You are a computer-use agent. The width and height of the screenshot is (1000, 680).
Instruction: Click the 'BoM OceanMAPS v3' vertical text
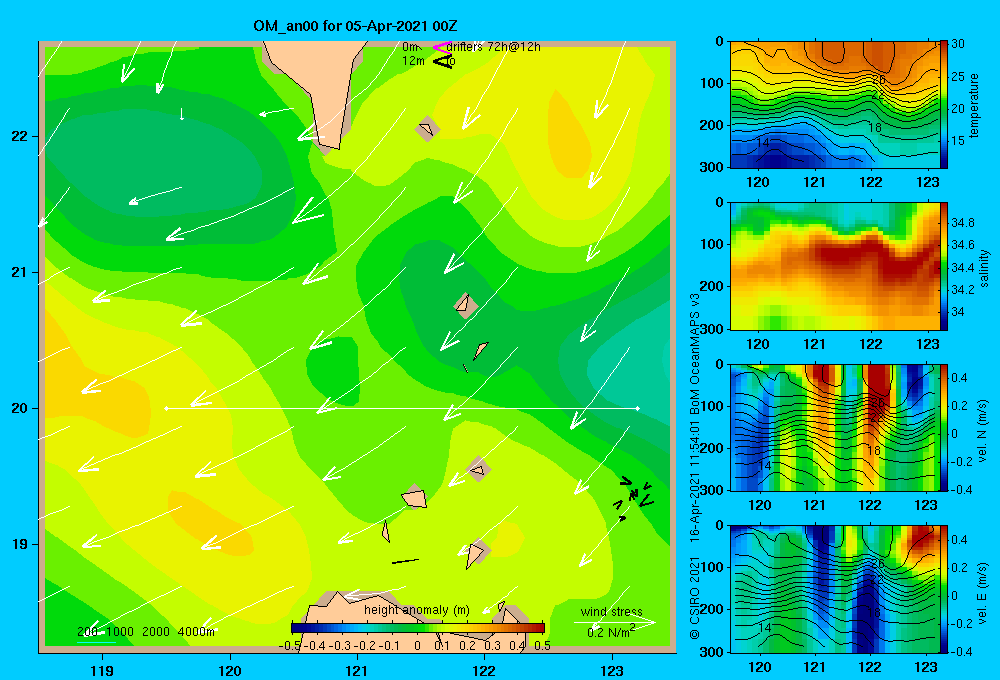pos(695,355)
